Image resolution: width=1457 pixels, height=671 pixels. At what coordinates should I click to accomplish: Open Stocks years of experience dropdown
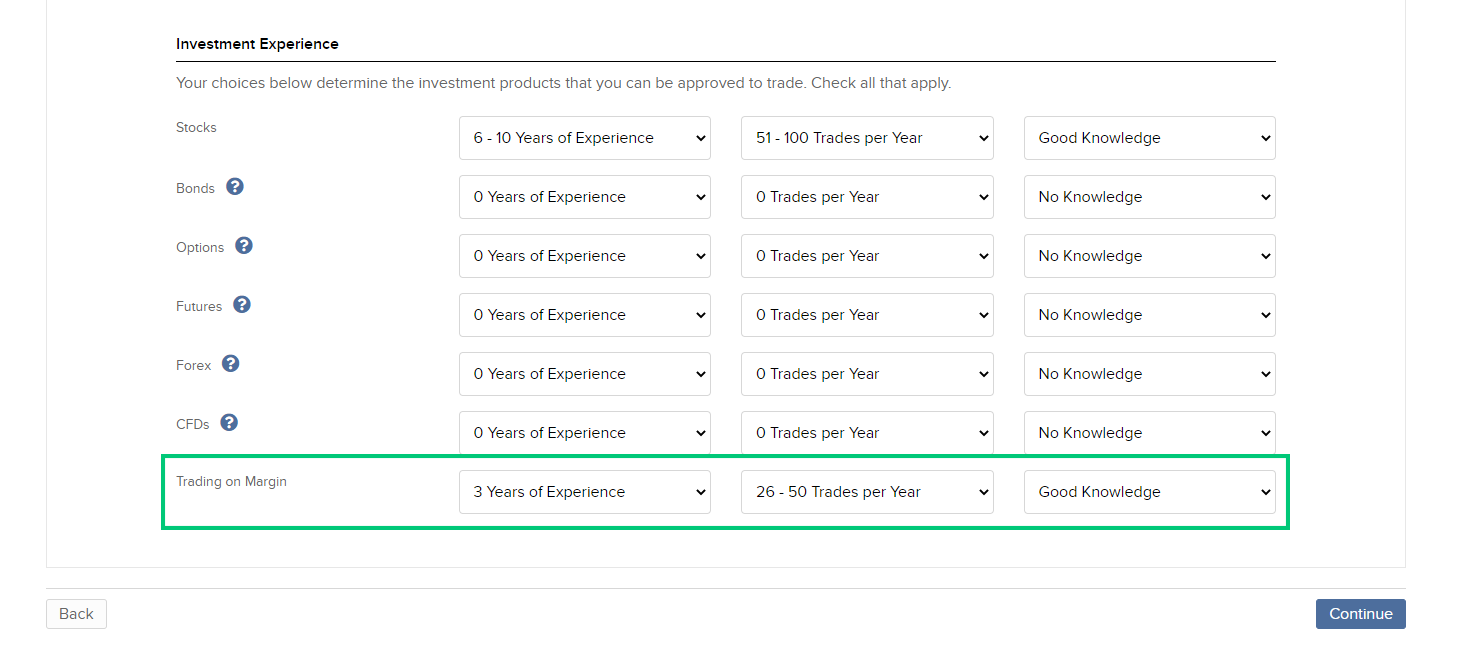click(x=585, y=138)
